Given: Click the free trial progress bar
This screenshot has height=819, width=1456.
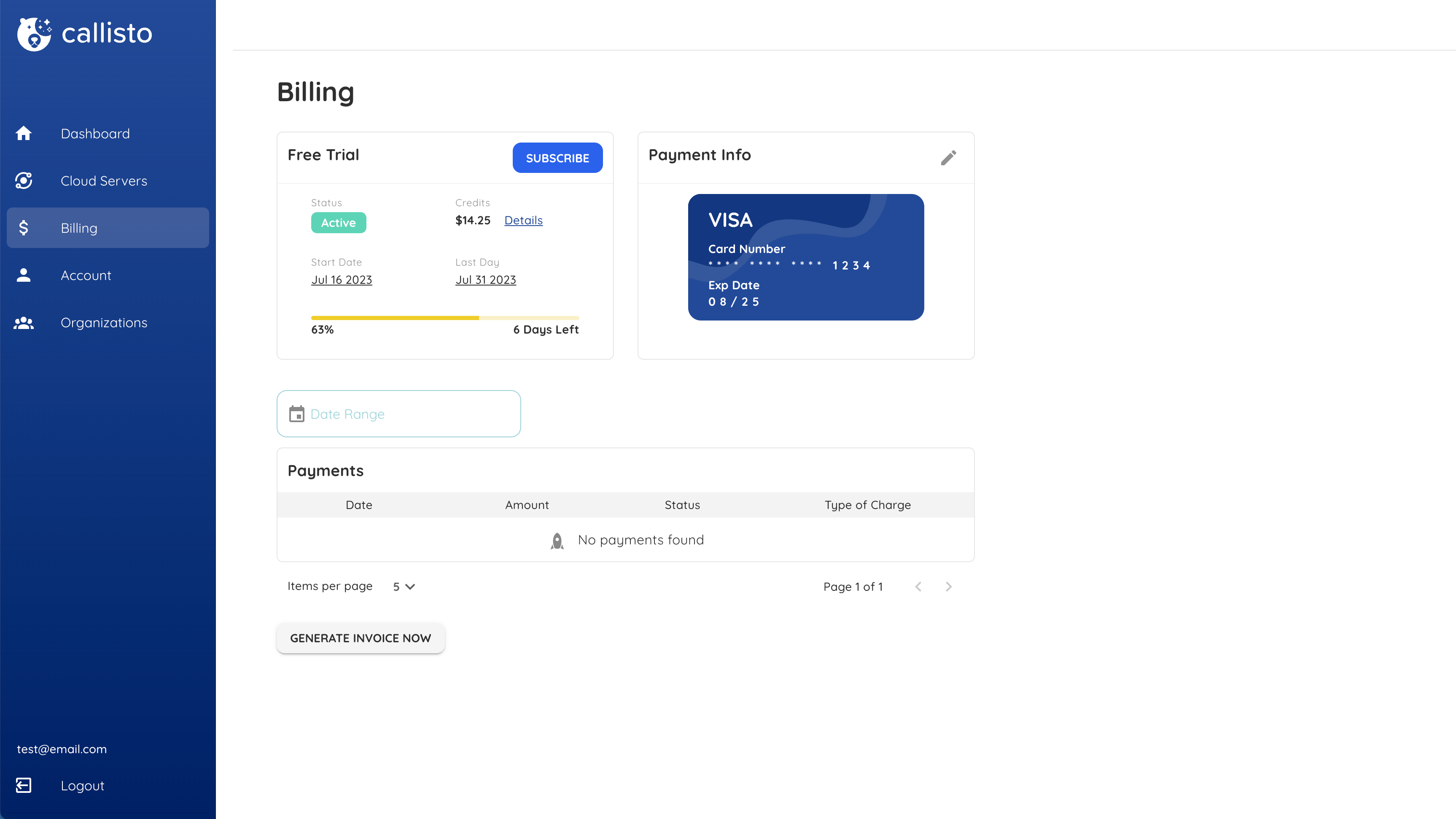Looking at the screenshot, I should [445, 318].
